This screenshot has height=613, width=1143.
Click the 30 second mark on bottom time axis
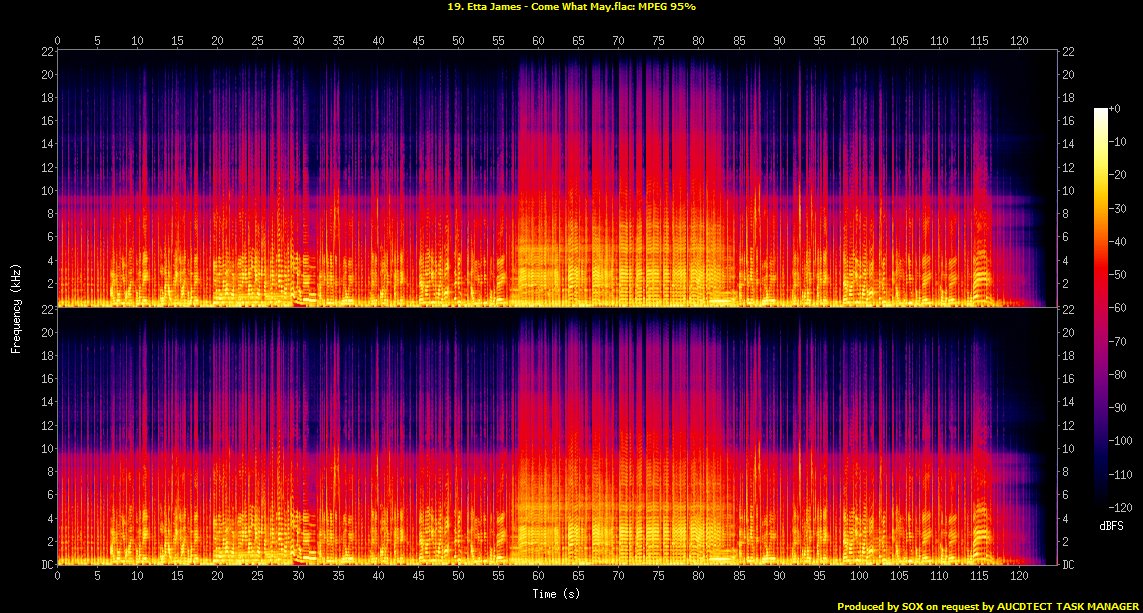coord(298,577)
